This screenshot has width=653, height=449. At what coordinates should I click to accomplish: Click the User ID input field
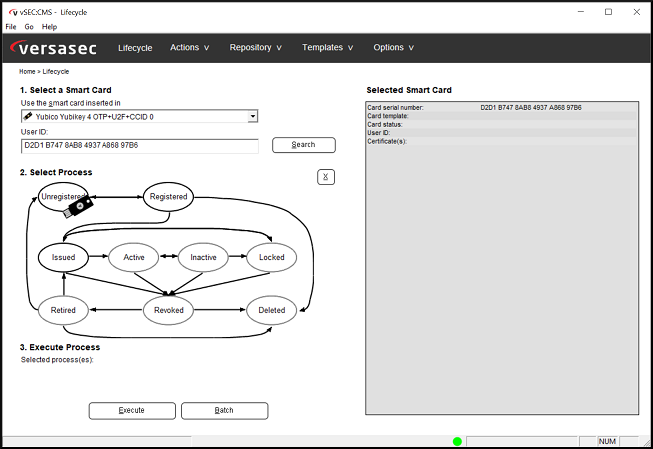point(139,145)
